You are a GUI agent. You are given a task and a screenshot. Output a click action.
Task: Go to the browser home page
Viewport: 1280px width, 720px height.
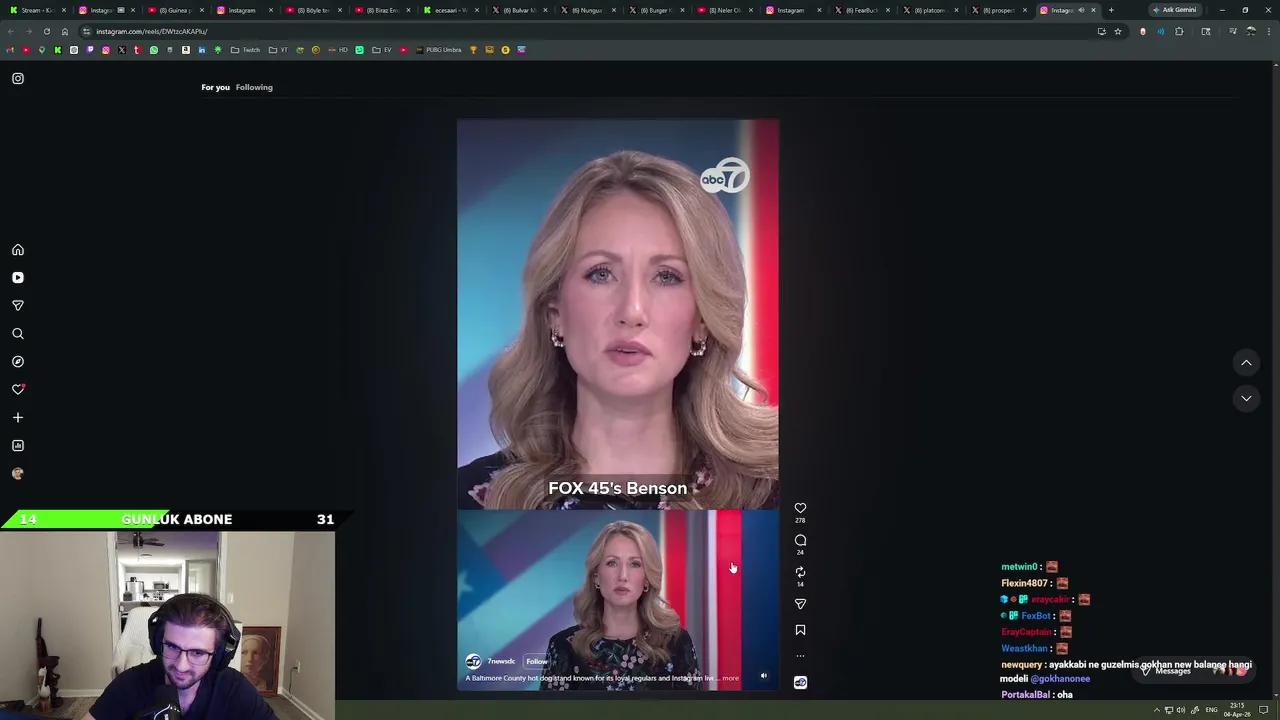[65, 31]
